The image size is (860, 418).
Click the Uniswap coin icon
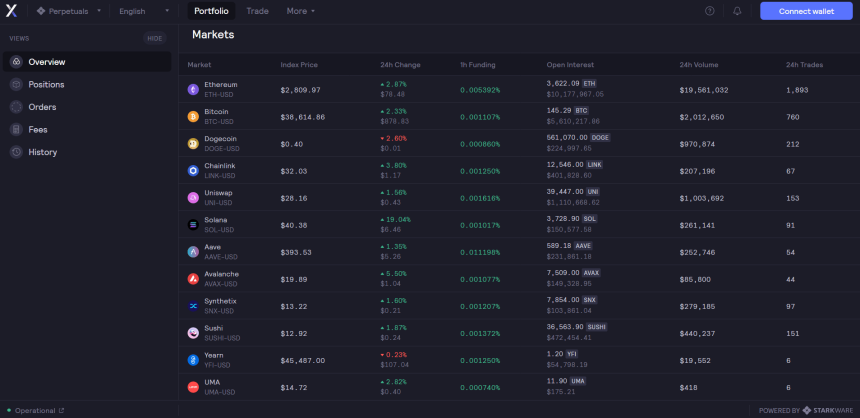(193, 197)
